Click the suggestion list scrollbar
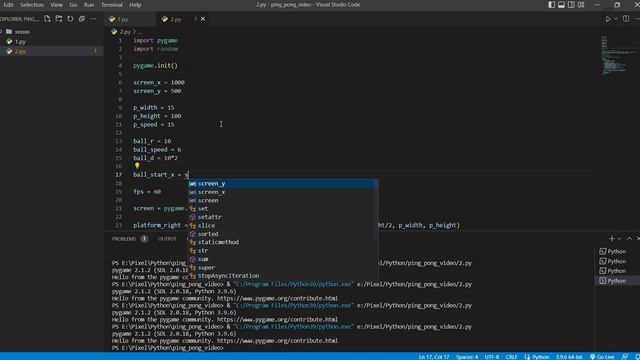 (376, 209)
